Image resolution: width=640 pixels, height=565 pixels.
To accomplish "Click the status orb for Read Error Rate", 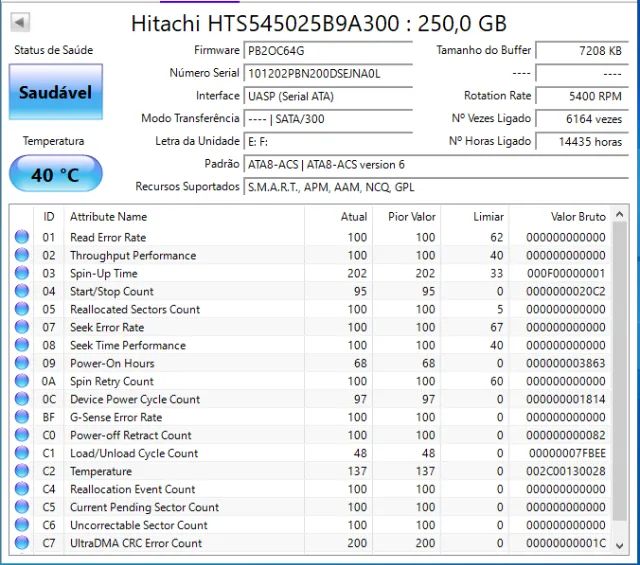I will tap(22, 237).
